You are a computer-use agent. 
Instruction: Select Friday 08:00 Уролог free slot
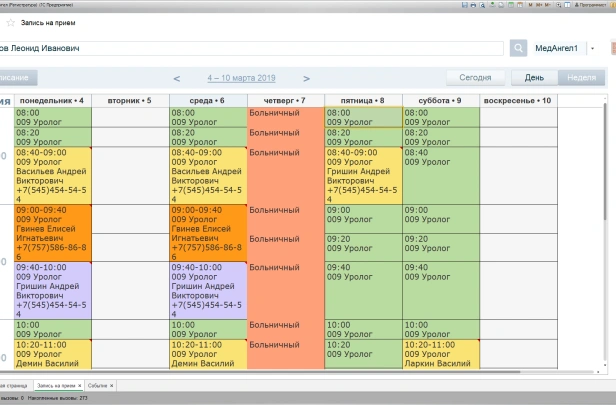[x=363, y=117]
